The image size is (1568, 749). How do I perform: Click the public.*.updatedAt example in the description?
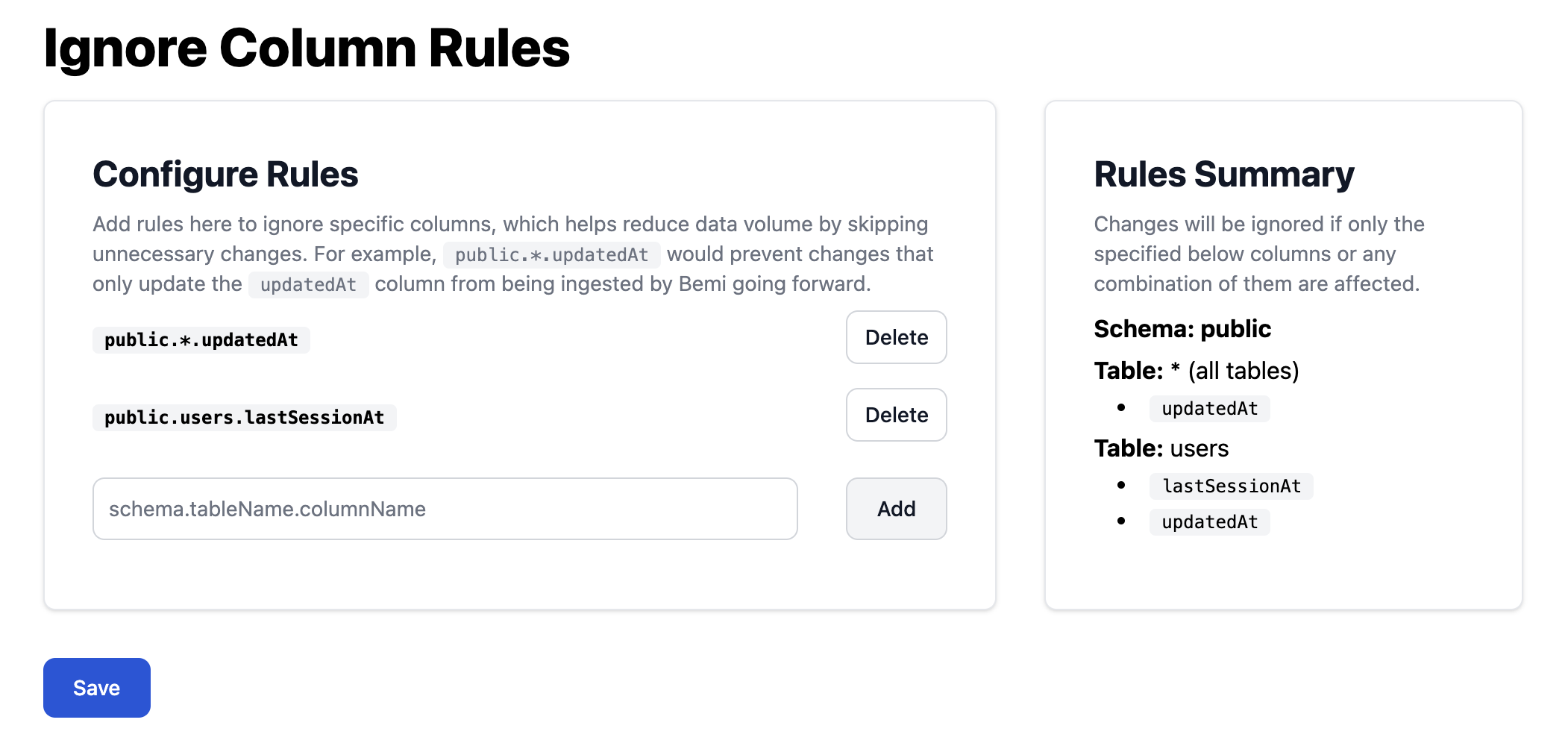tap(551, 255)
